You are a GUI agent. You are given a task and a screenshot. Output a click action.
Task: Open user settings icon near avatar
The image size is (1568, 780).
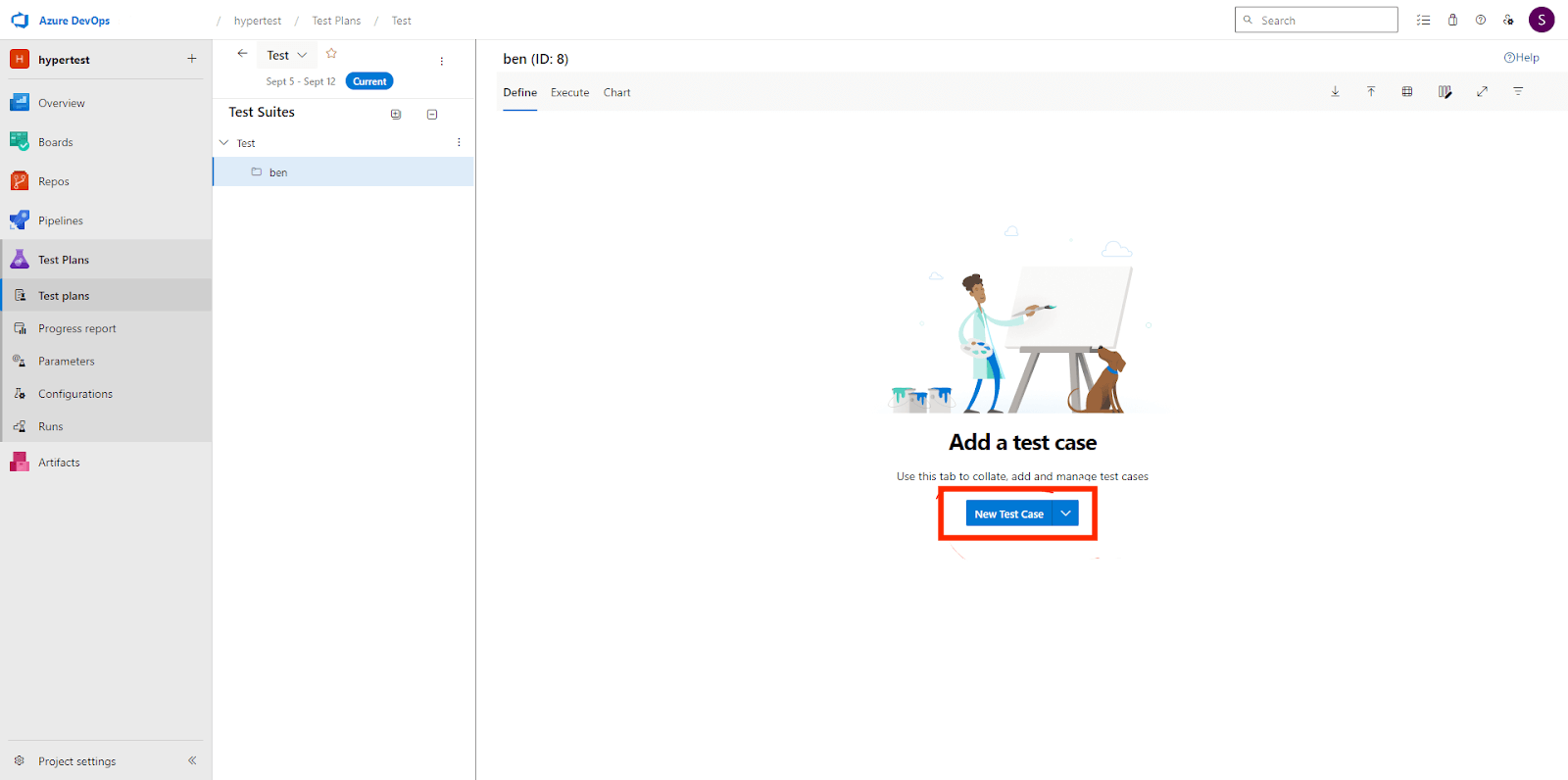(1508, 21)
